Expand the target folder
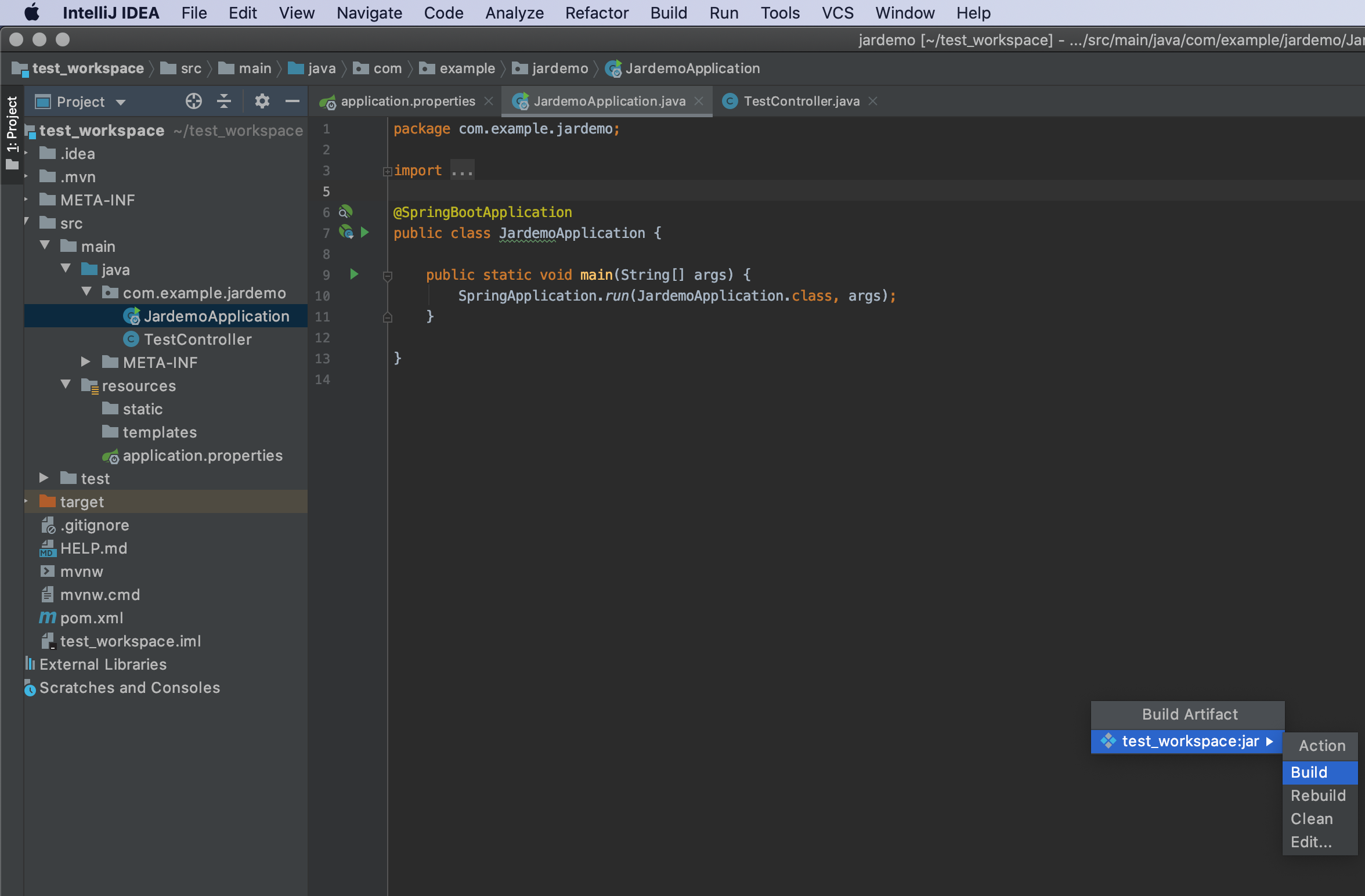Viewport: 1365px width, 896px height. [26, 501]
